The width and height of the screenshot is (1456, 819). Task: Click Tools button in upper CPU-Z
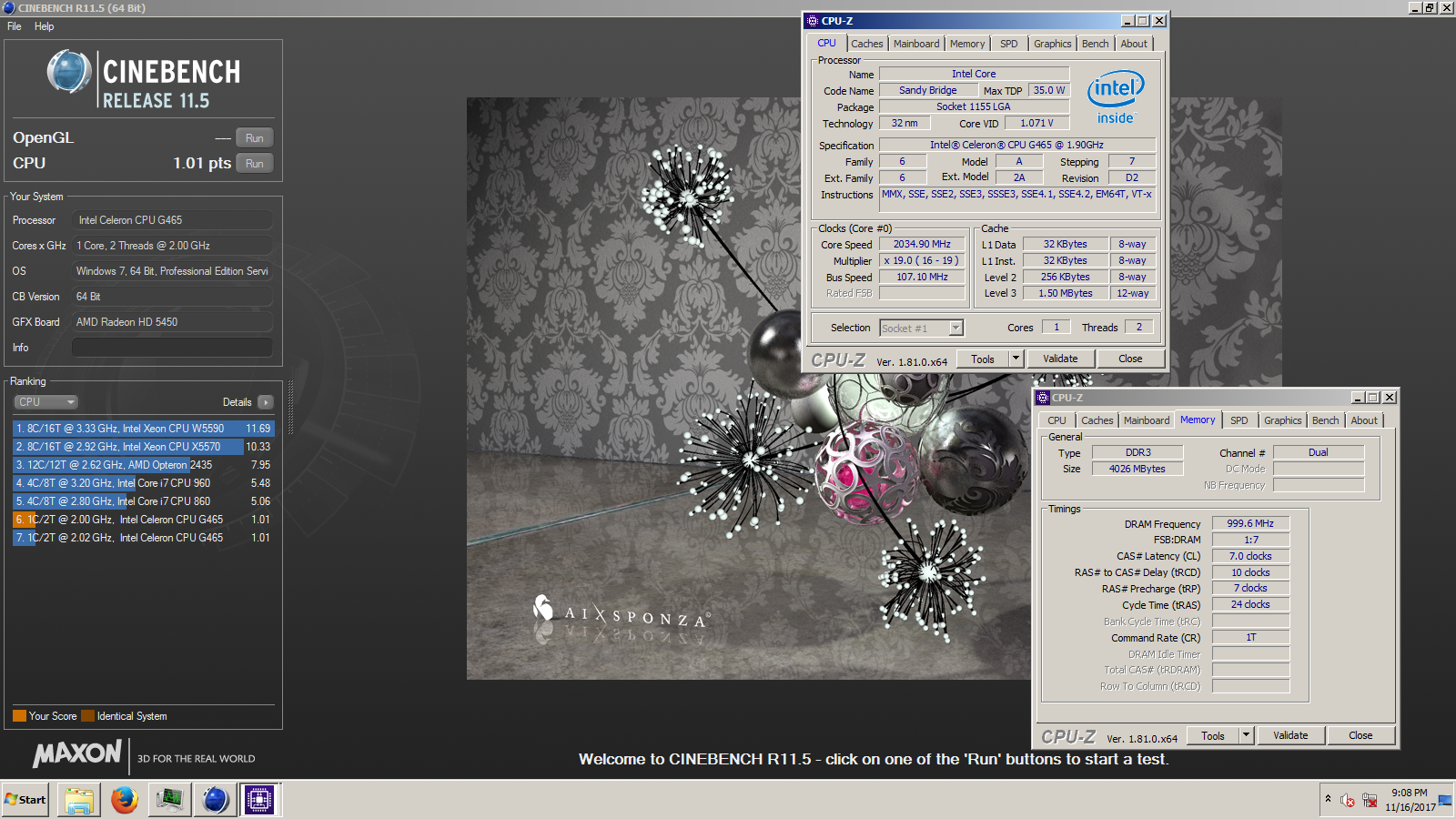pyautogui.click(x=983, y=359)
